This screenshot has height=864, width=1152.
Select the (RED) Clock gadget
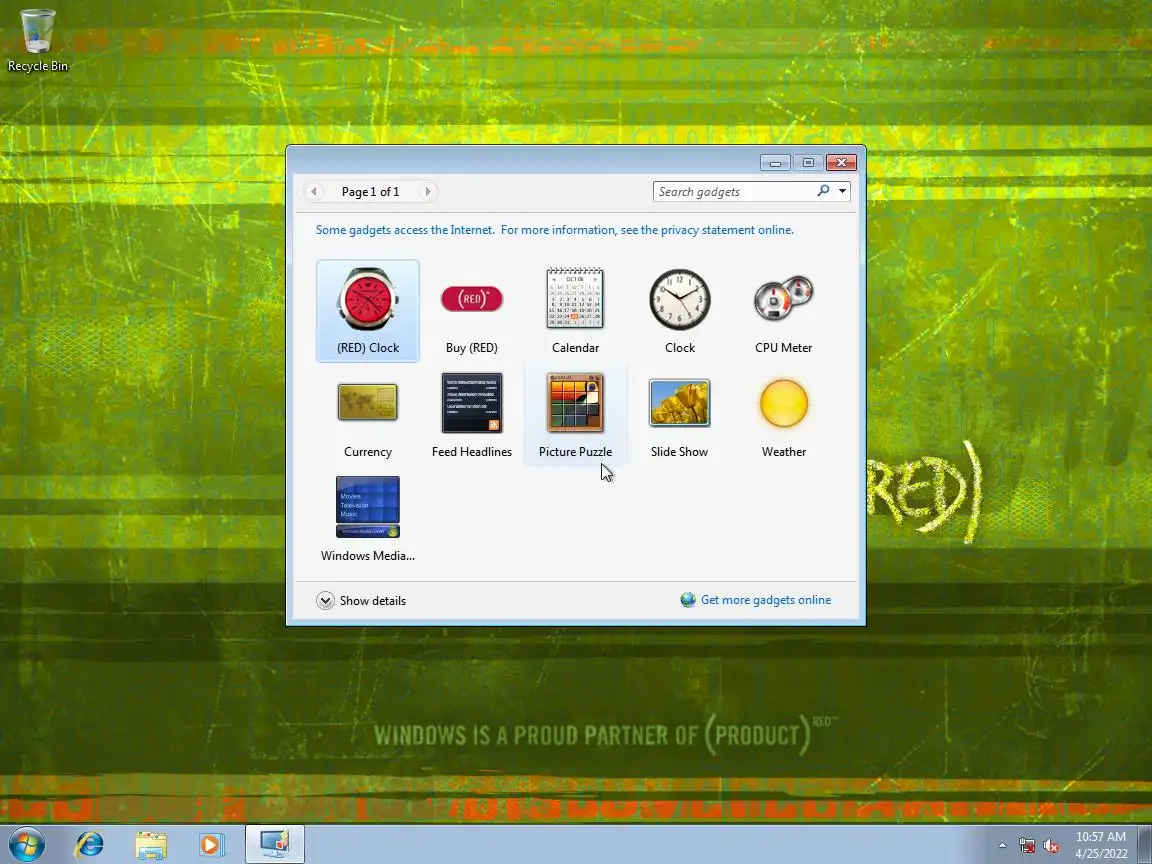pyautogui.click(x=367, y=310)
